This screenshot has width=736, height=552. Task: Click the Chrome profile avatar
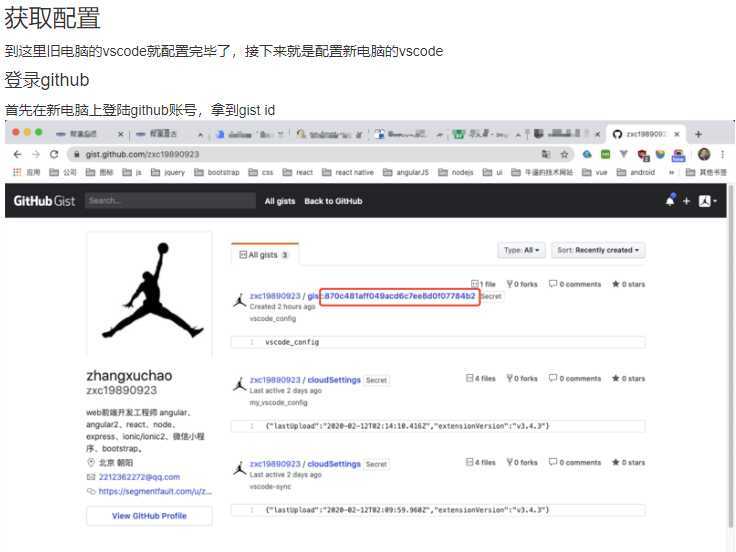(704, 154)
